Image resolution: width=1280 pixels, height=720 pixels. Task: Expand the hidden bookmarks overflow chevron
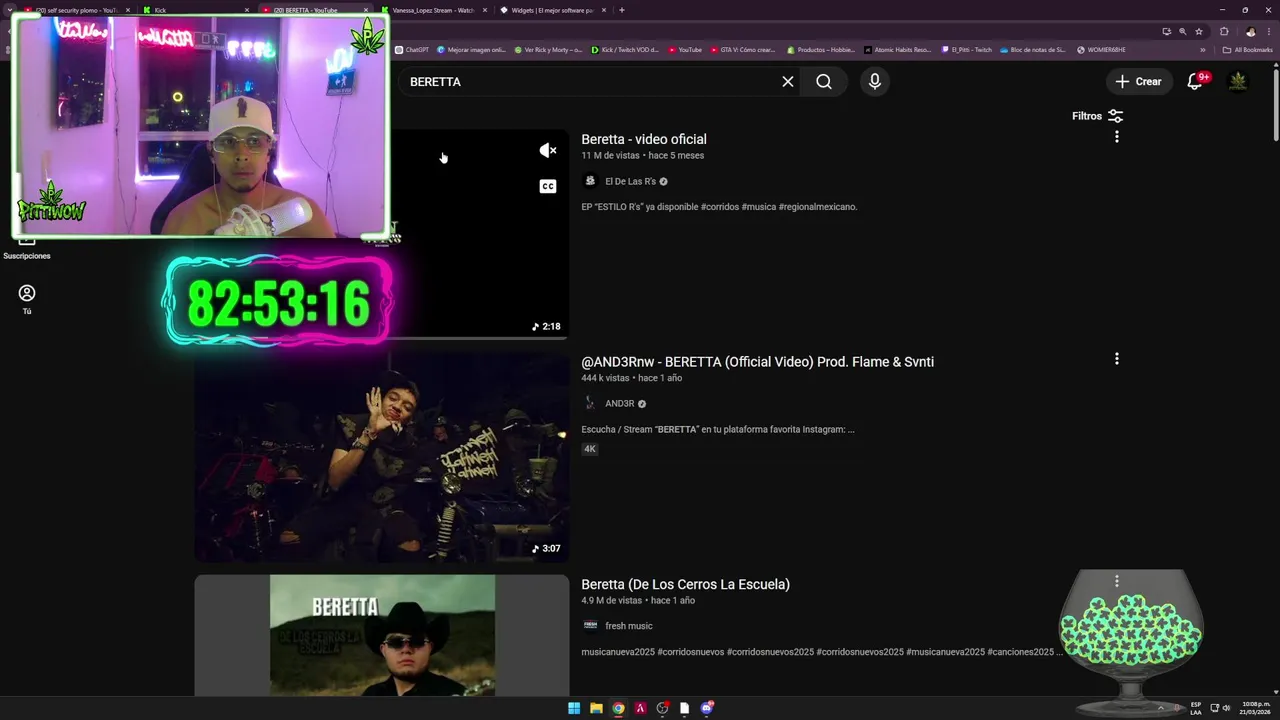(1203, 50)
